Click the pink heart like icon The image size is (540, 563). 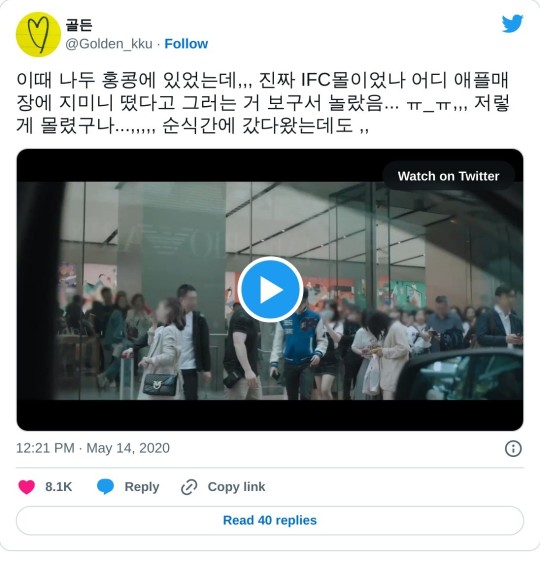pos(27,487)
